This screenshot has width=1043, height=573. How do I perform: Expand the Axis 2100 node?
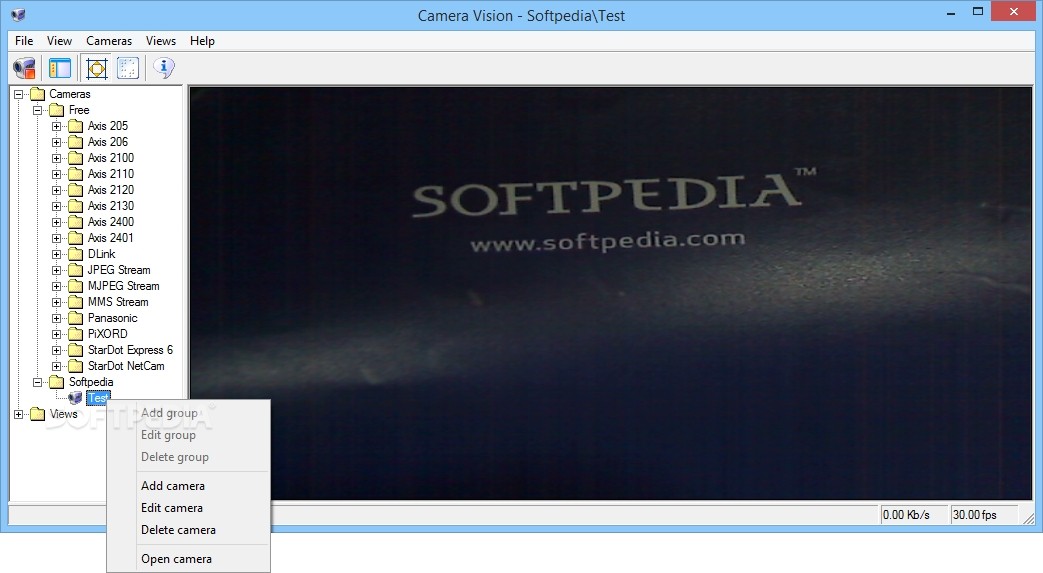(x=57, y=158)
